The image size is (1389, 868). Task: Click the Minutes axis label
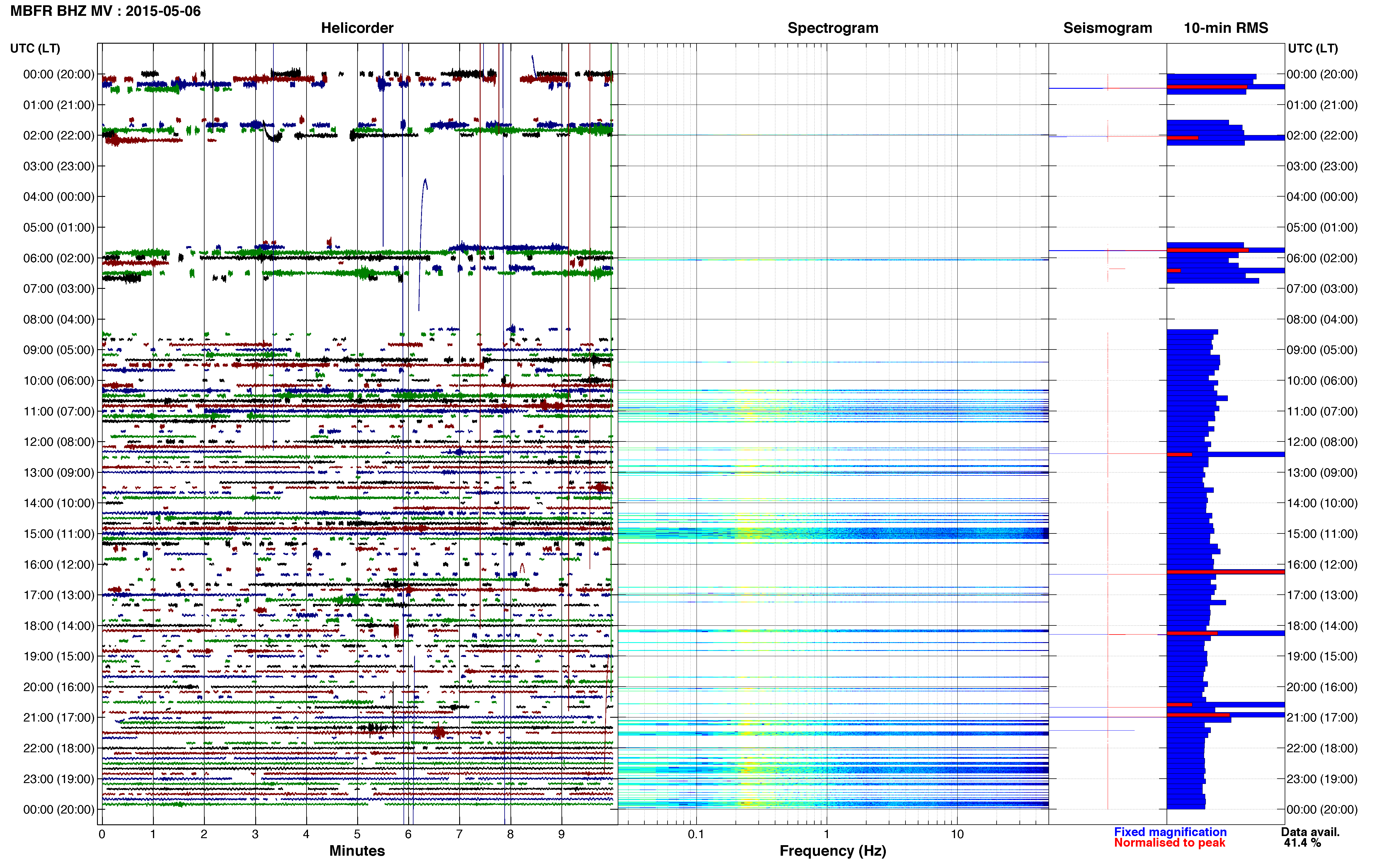click(357, 850)
